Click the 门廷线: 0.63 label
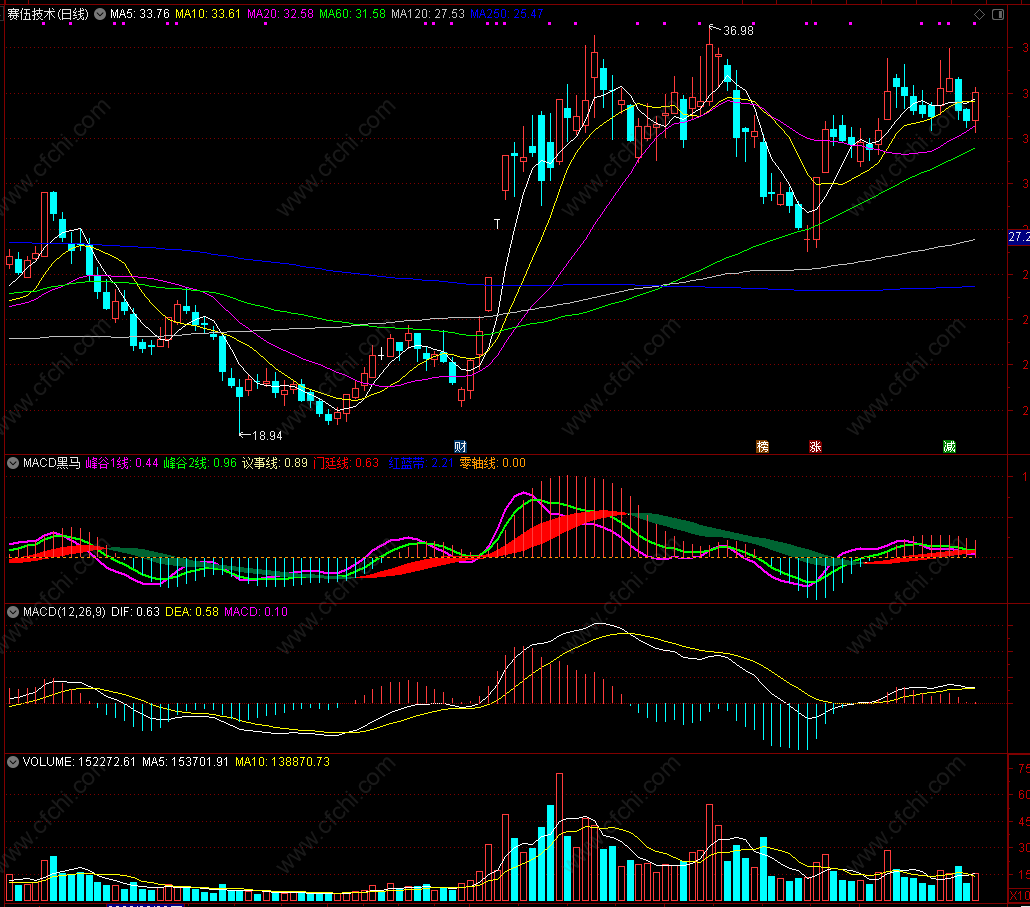The image size is (1030, 907). click(346, 463)
